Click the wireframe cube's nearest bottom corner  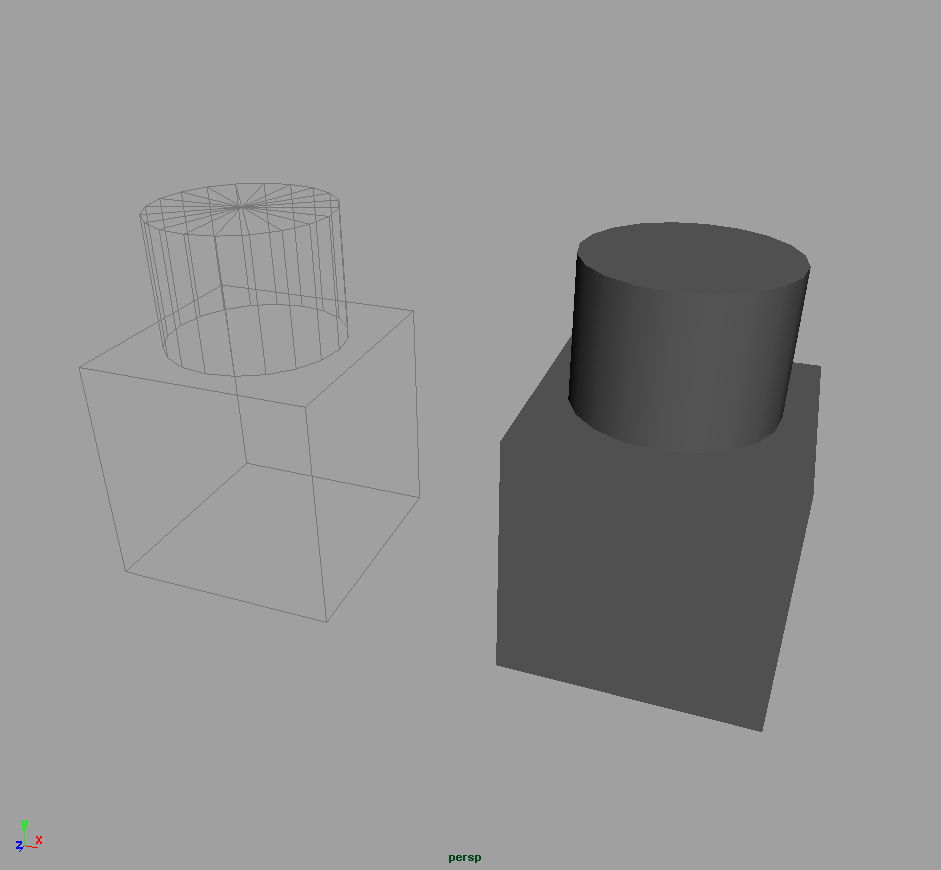327,622
